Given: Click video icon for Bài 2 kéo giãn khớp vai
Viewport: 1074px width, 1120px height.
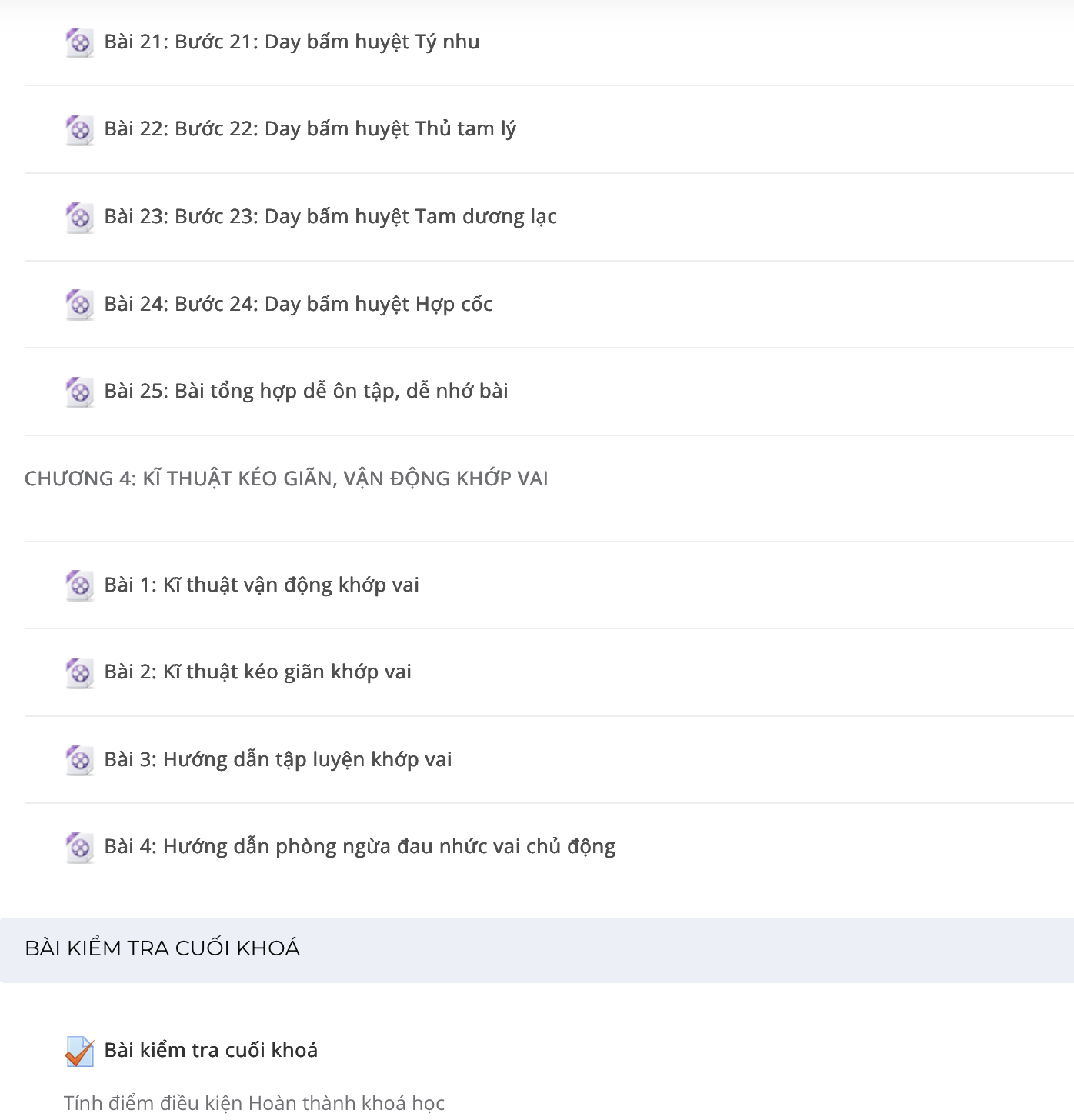Looking at the screenshot, I should point(79,672).
